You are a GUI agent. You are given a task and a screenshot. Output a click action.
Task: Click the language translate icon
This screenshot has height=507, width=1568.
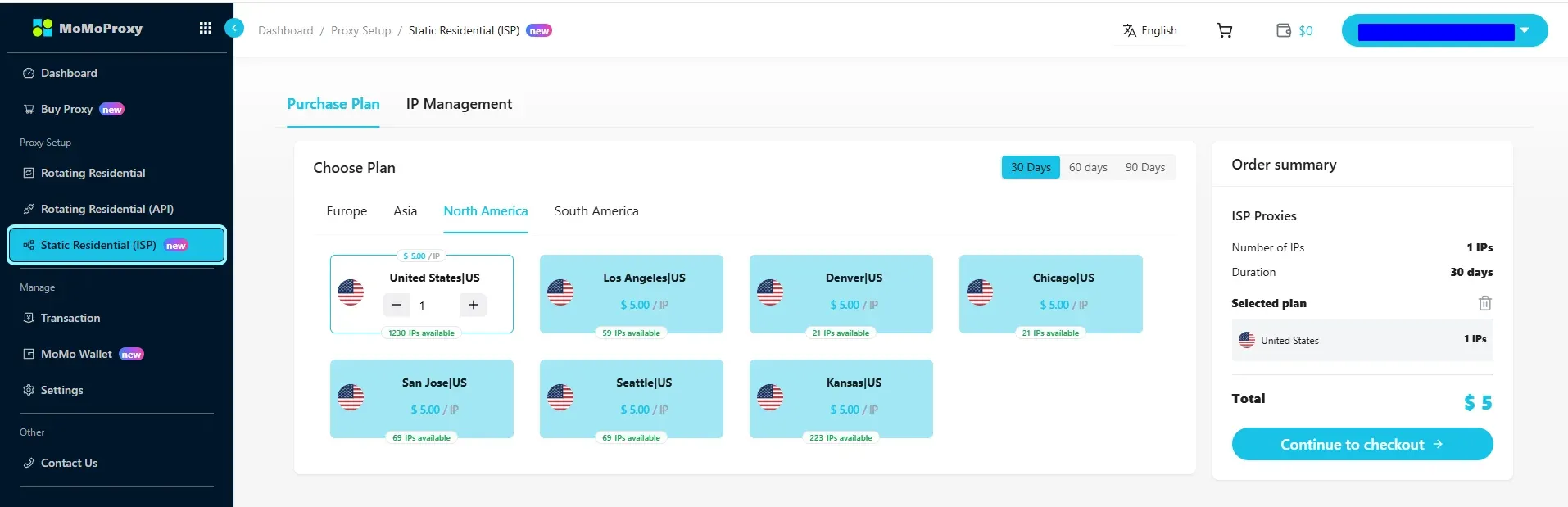1129,30
